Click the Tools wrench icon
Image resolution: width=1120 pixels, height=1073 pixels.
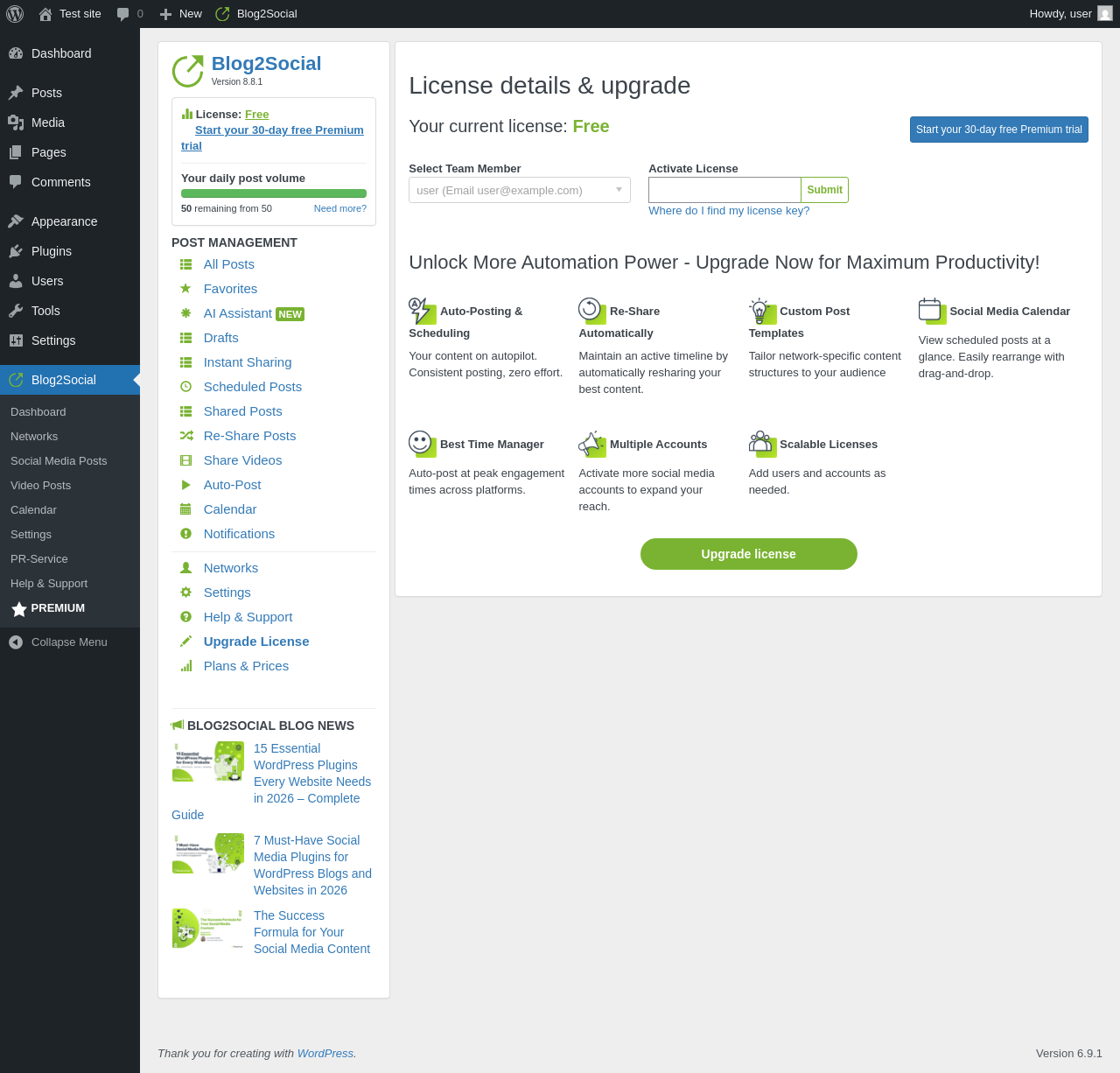(16, 311)
